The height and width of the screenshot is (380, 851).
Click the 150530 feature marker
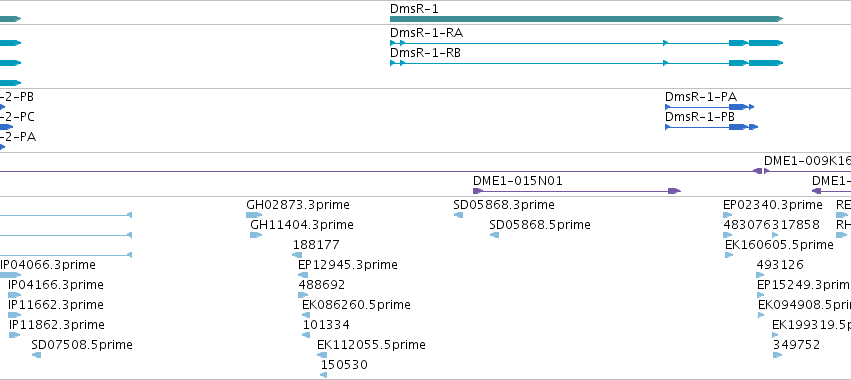(x=323, y=375)
